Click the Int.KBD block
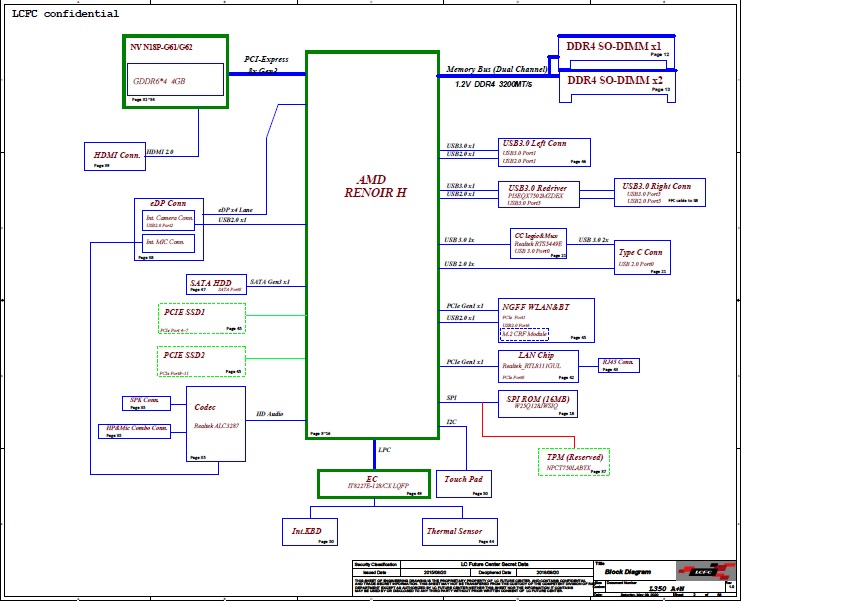This screenshot has height=601, width=851. click(x=310, y=532)
